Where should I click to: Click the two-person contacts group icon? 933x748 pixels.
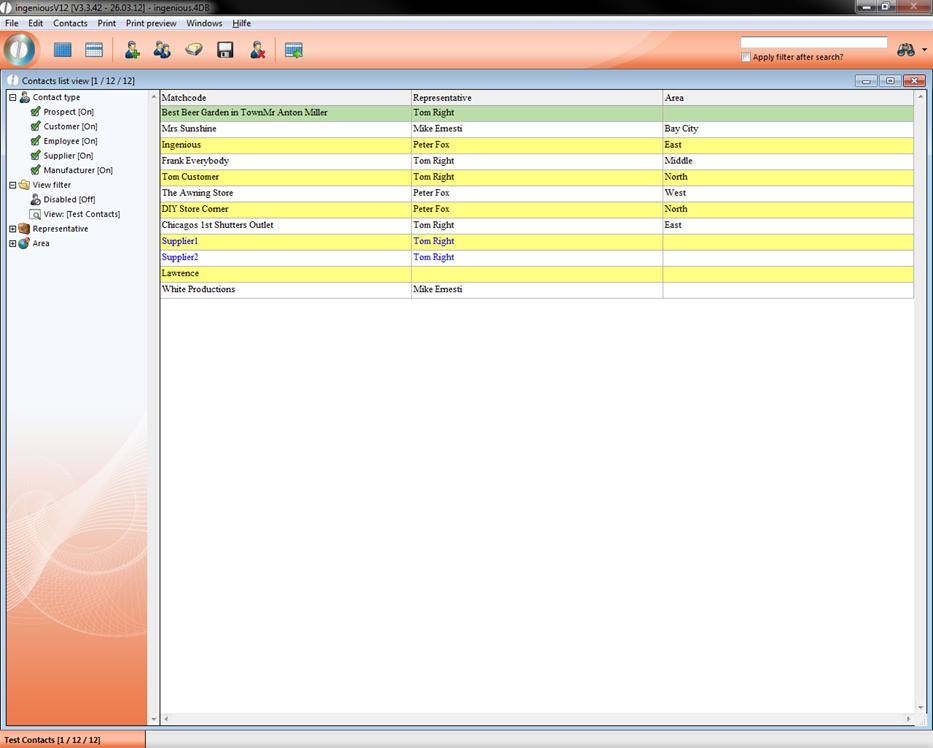[x=162, y=50]
